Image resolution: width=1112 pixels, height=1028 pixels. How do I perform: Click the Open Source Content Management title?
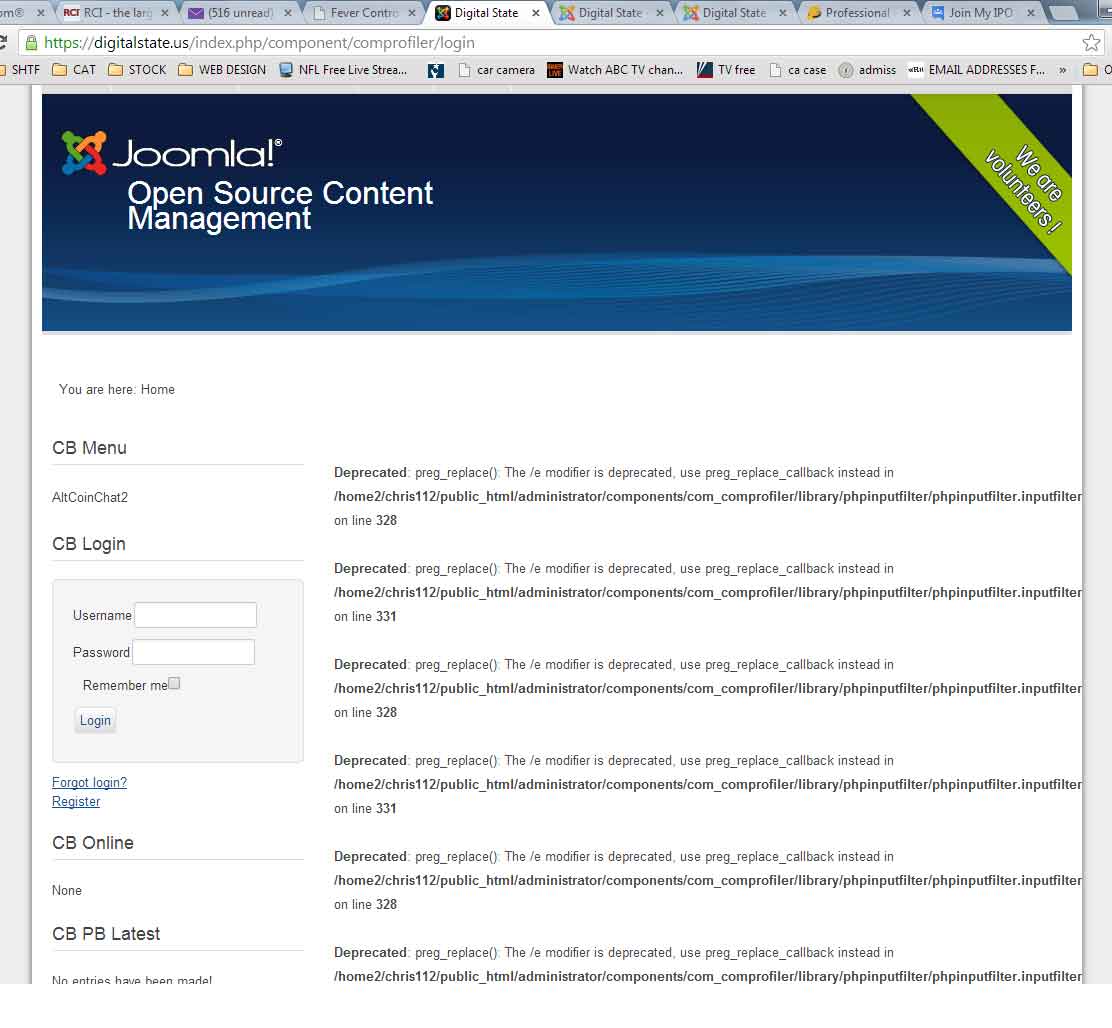click(x=280, y=205)
